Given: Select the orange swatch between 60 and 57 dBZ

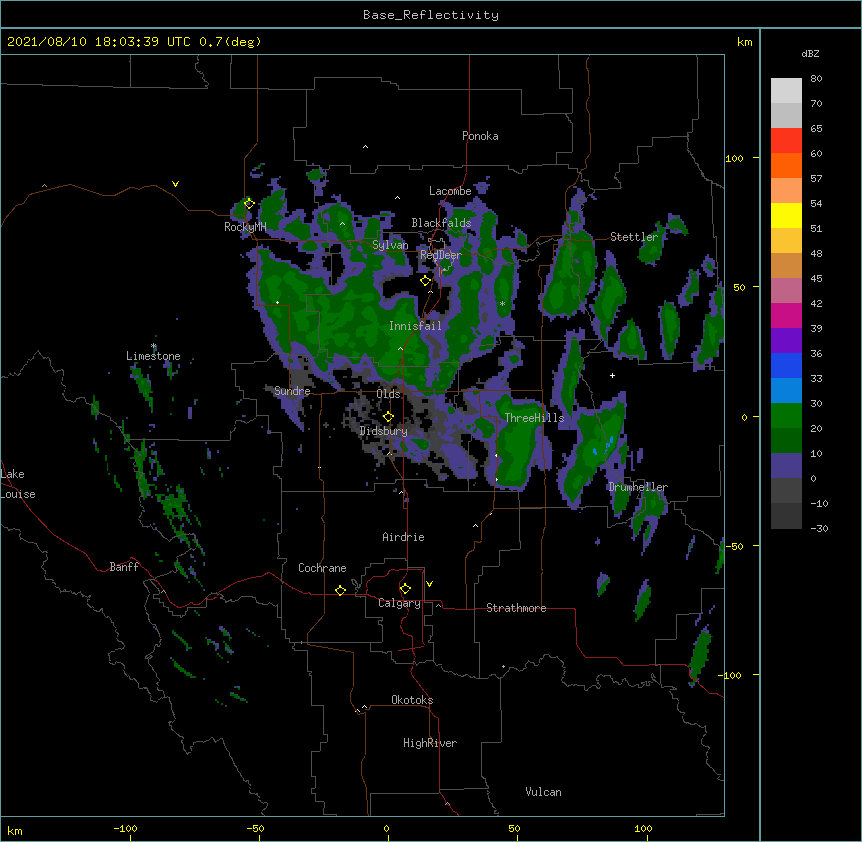Looking at the screenshot, I should 786,165.
